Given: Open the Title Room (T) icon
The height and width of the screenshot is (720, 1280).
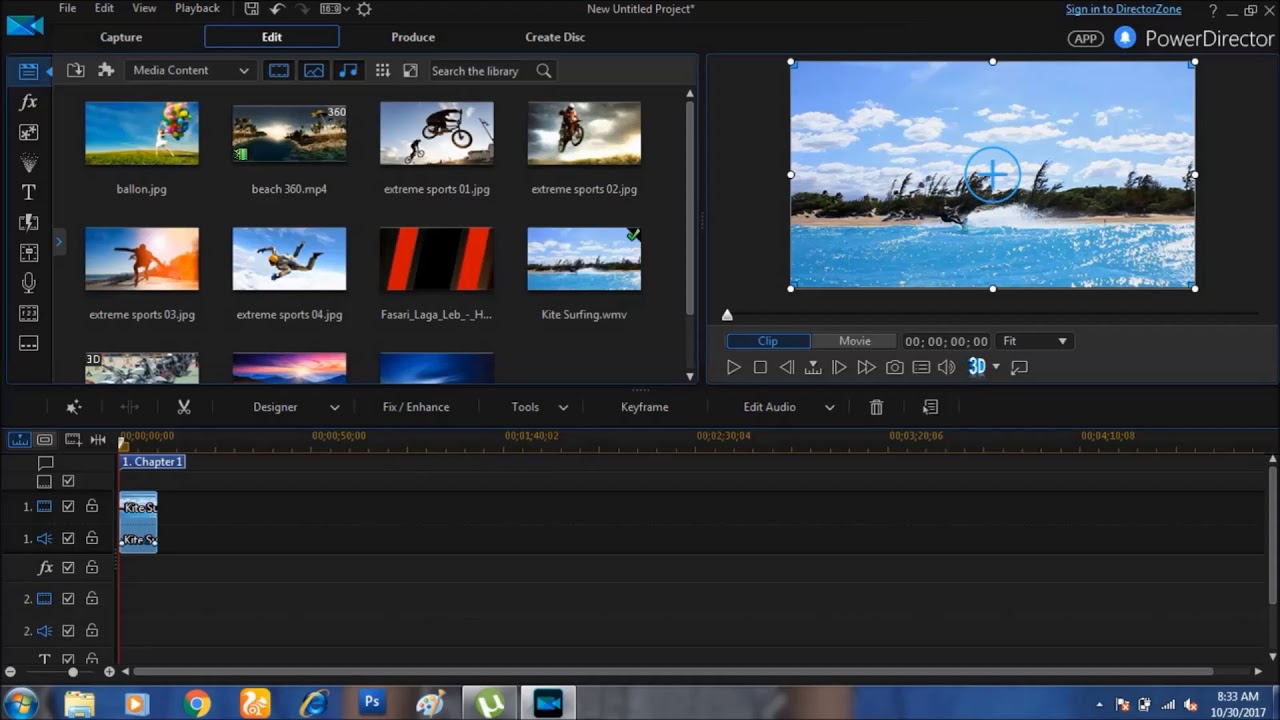Looking at the screenshot, I should (28, 192).
